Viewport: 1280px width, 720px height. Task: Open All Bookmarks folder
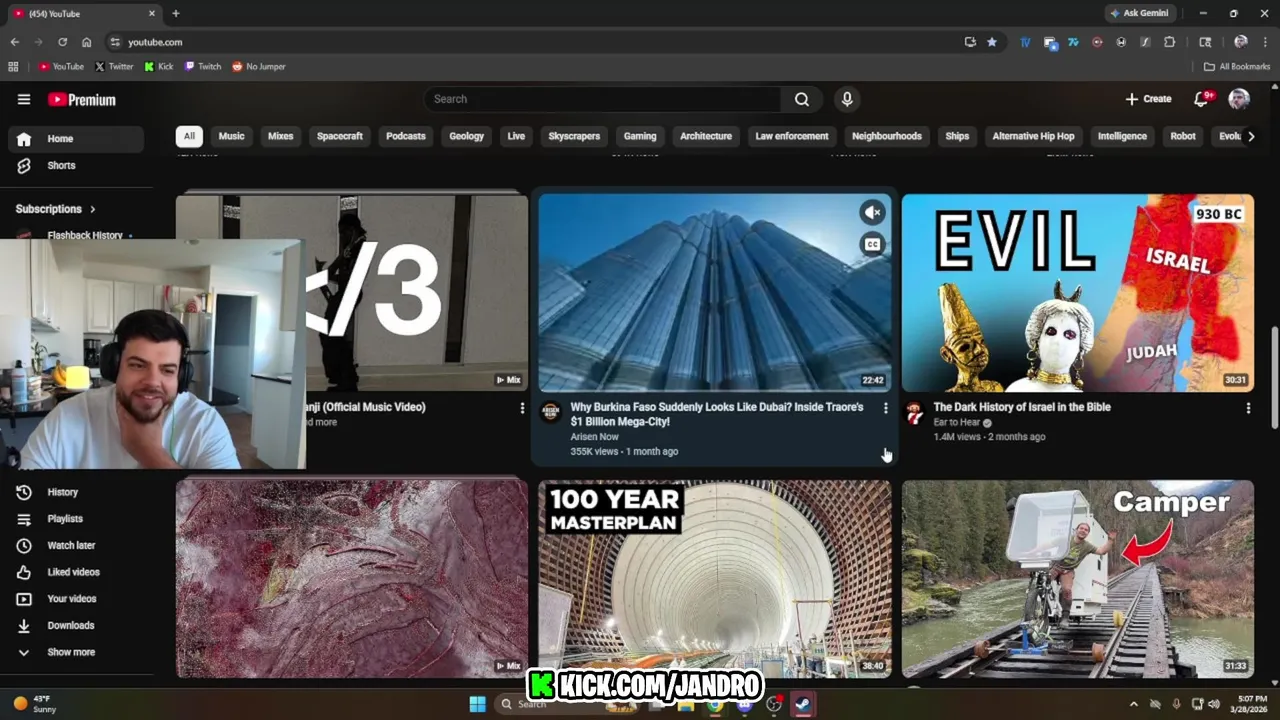click(x=1237, y=67)
